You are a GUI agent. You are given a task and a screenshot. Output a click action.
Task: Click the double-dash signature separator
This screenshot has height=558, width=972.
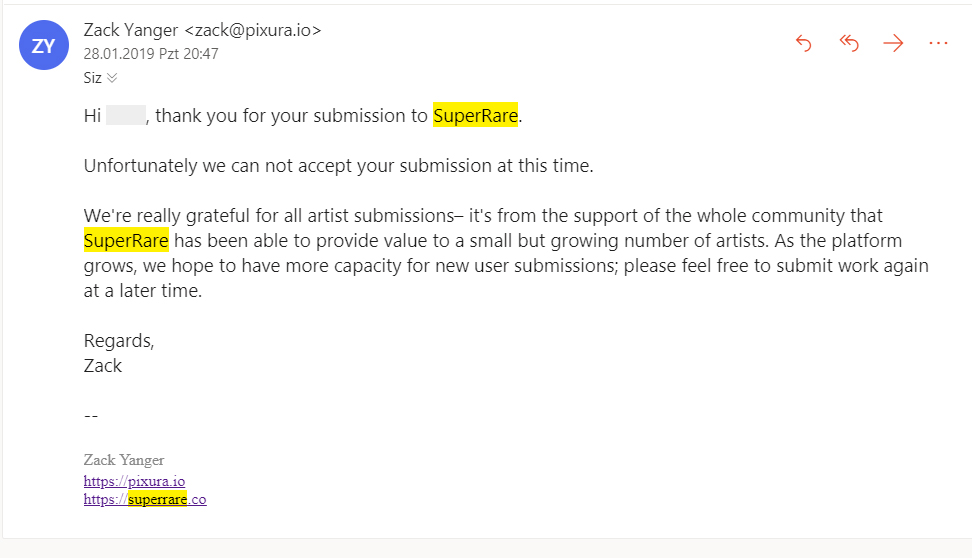pyautogui.click(x=91, y=416)
